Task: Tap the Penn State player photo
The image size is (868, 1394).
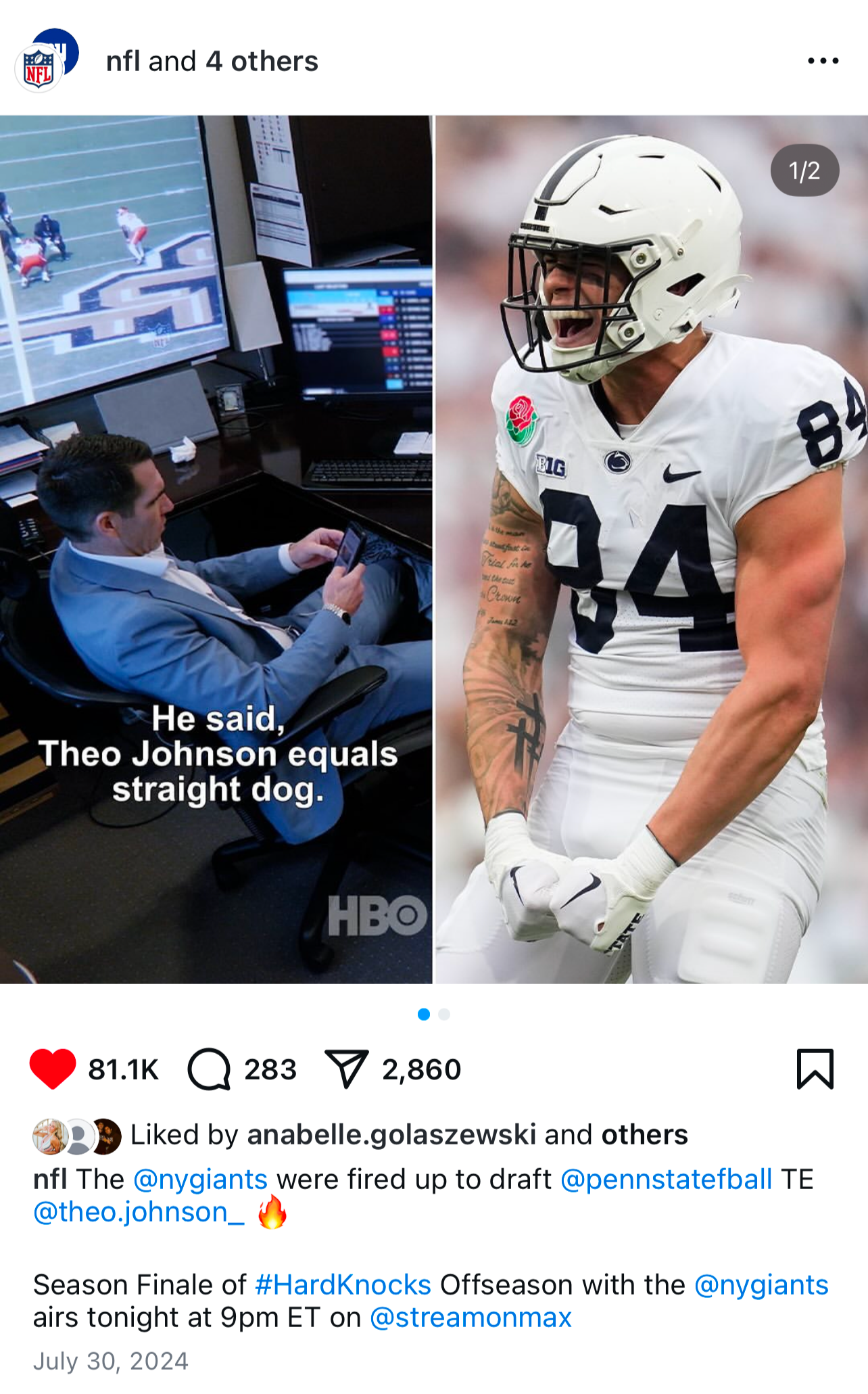Action: 651,549
